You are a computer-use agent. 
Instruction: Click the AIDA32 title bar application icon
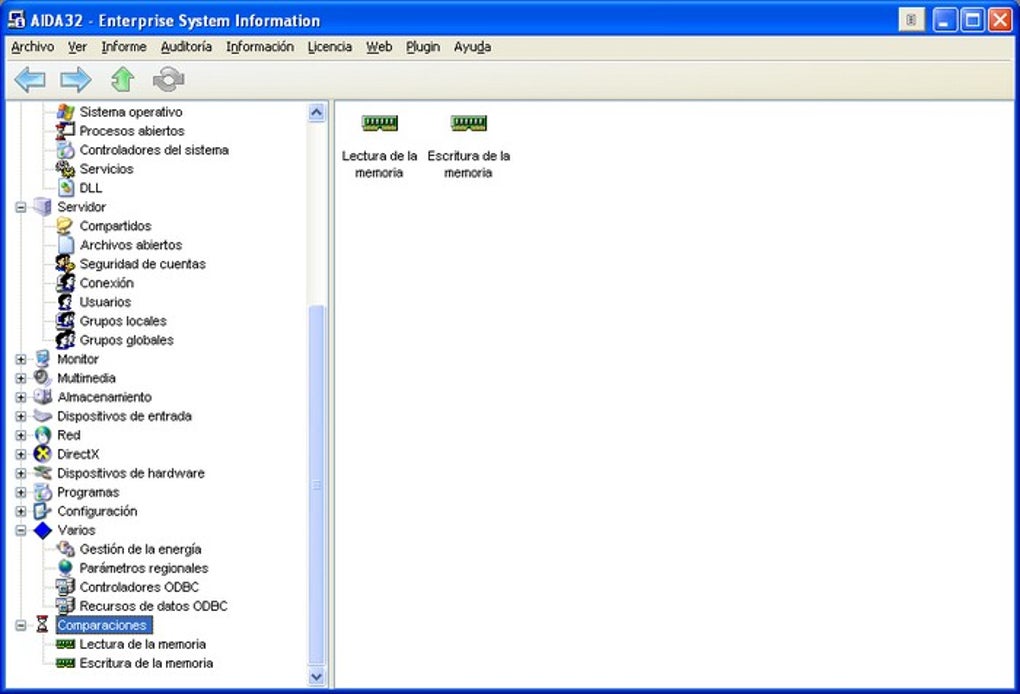tap(16, 20)
